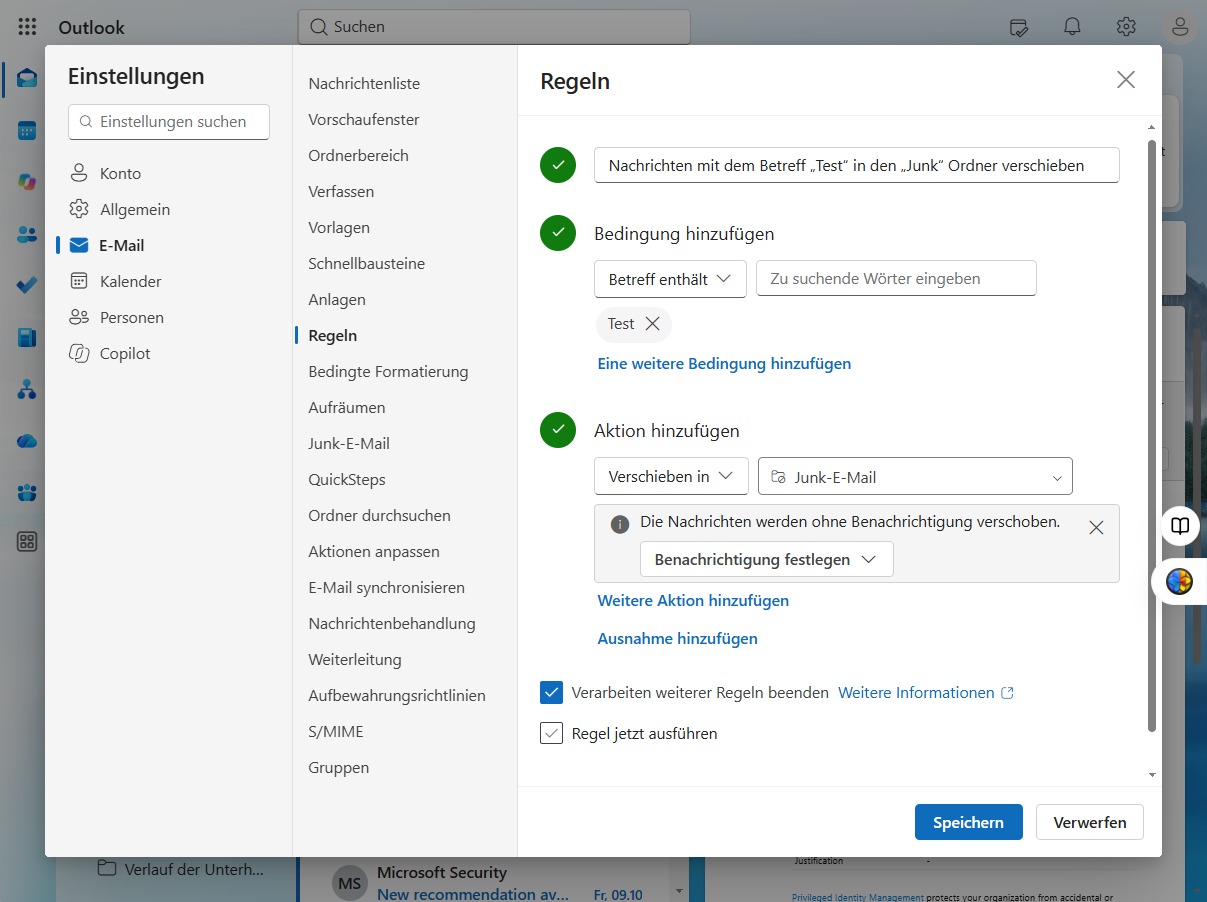1207x902 pixels.
Task: Click the rule name text field
Action: (x=857, y=165)
